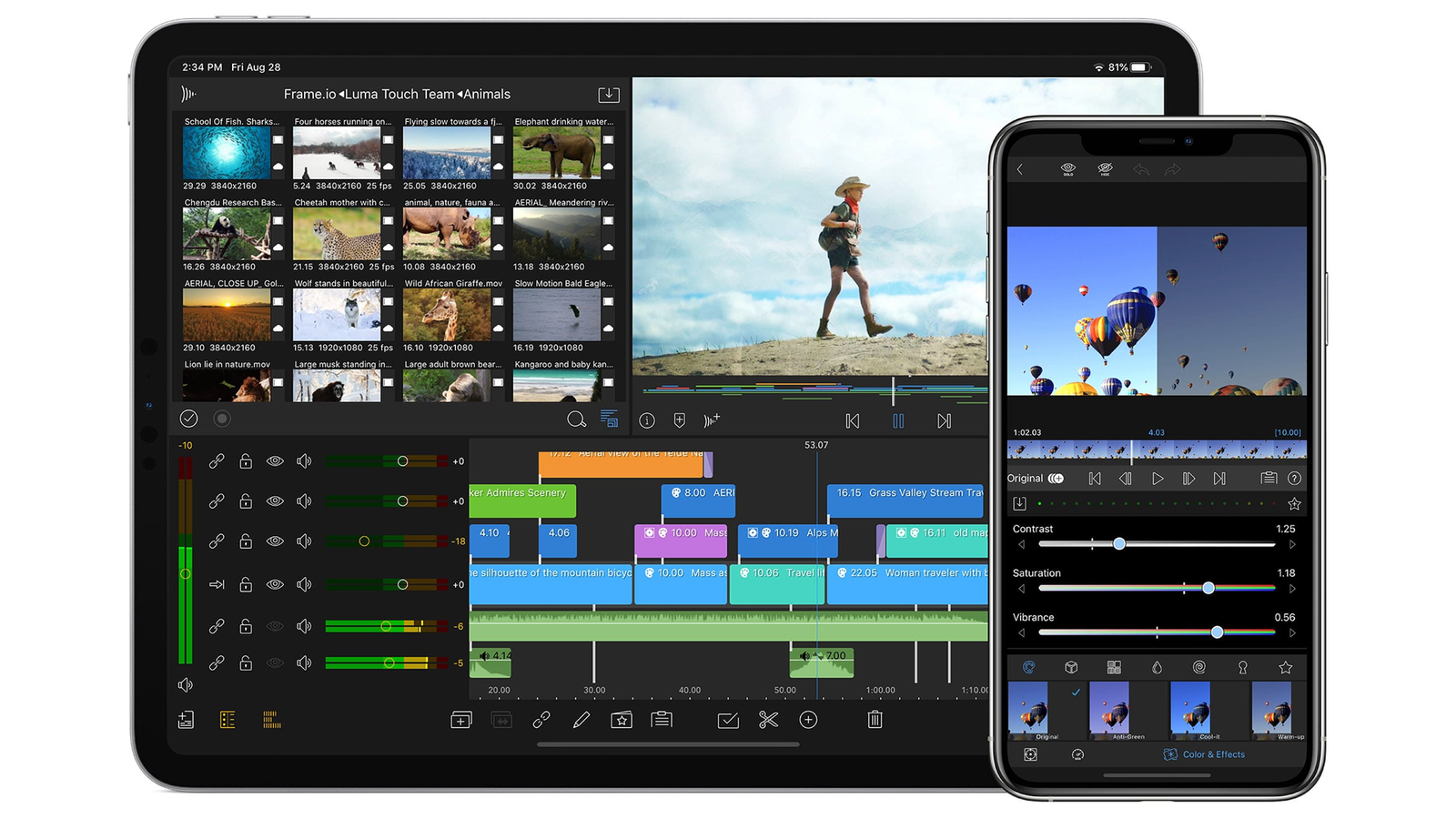Tap the Hide eye icon on iPhone

pos(1105,169)
